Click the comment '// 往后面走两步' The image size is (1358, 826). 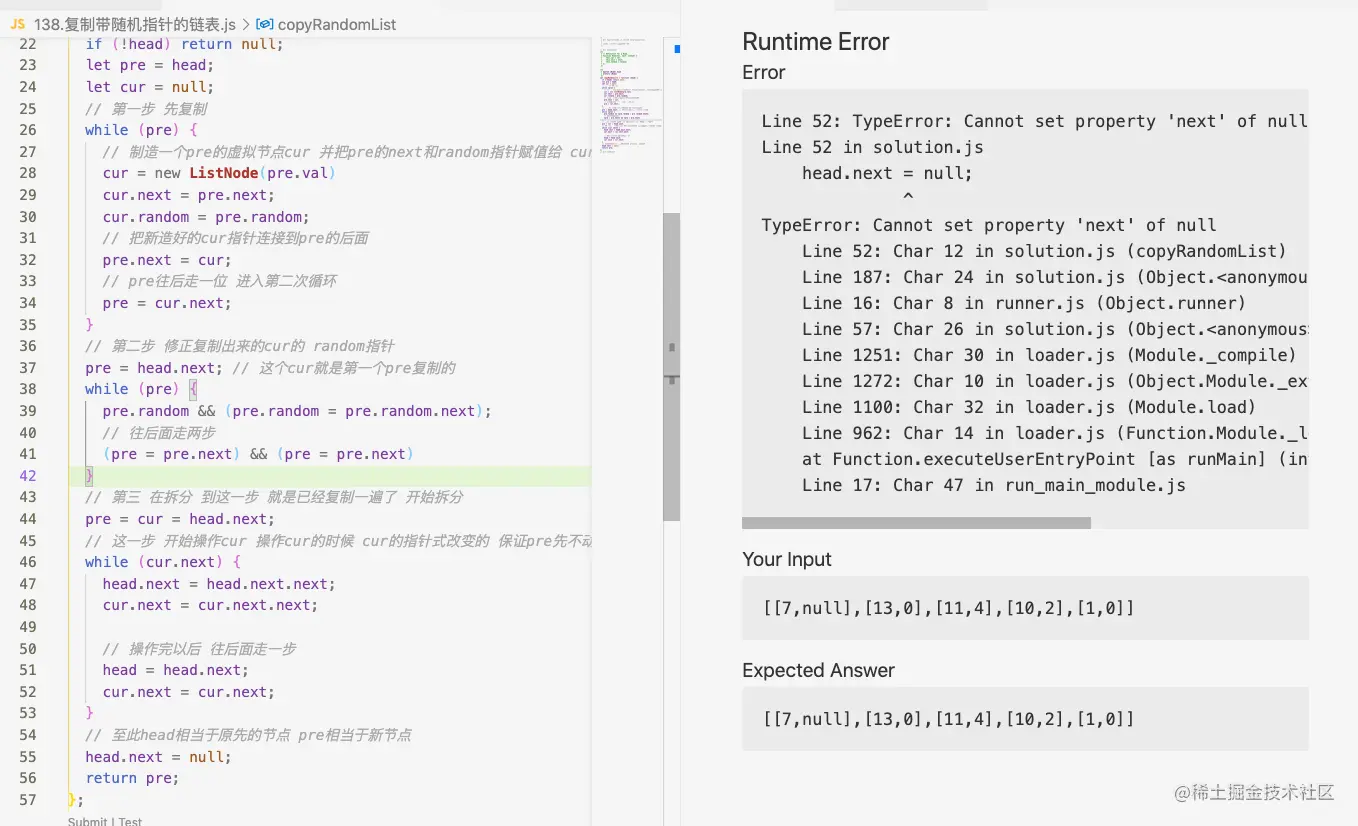coord(159,433)
